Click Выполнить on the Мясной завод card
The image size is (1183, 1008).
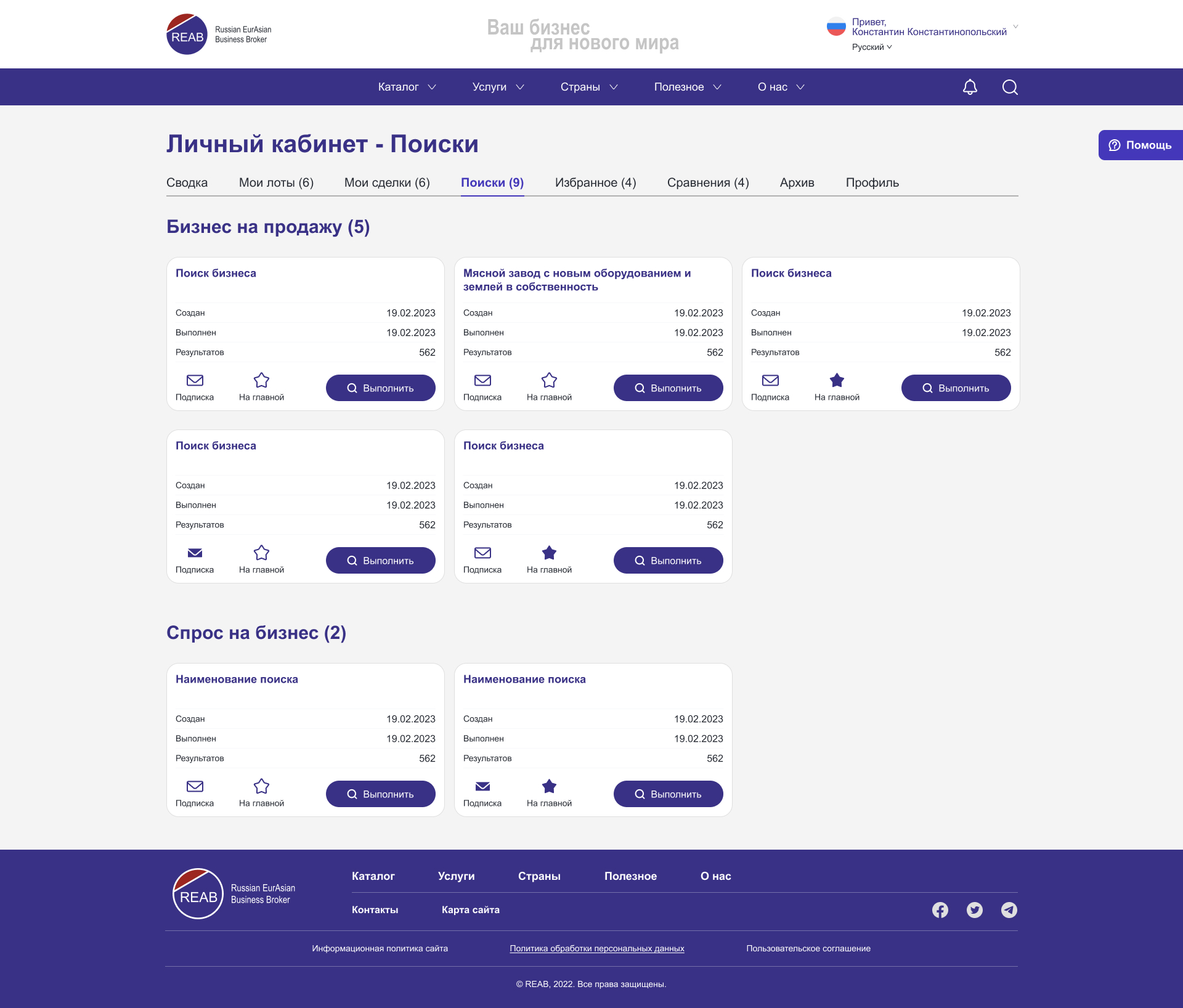[668, 388]
